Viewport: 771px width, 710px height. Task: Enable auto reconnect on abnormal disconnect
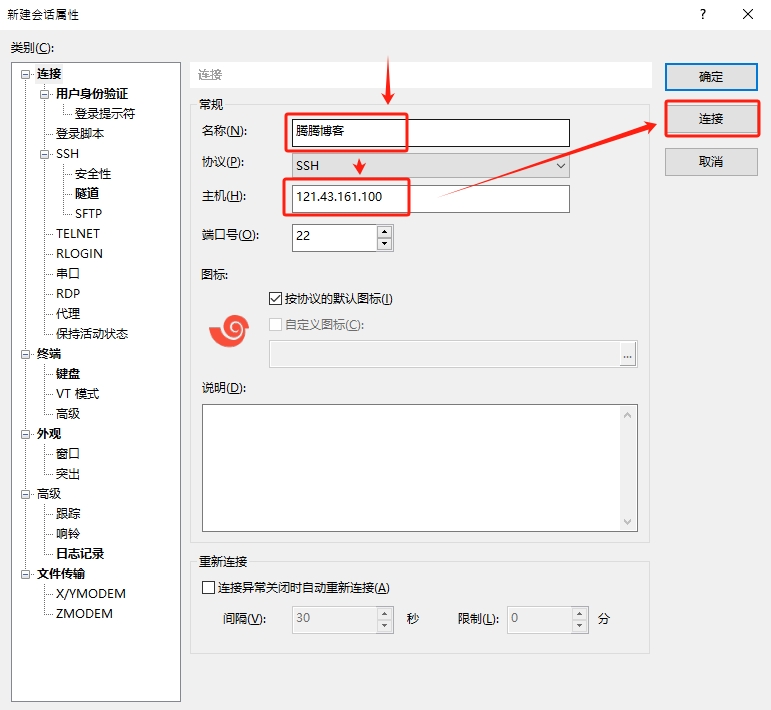tap(209, 587)
